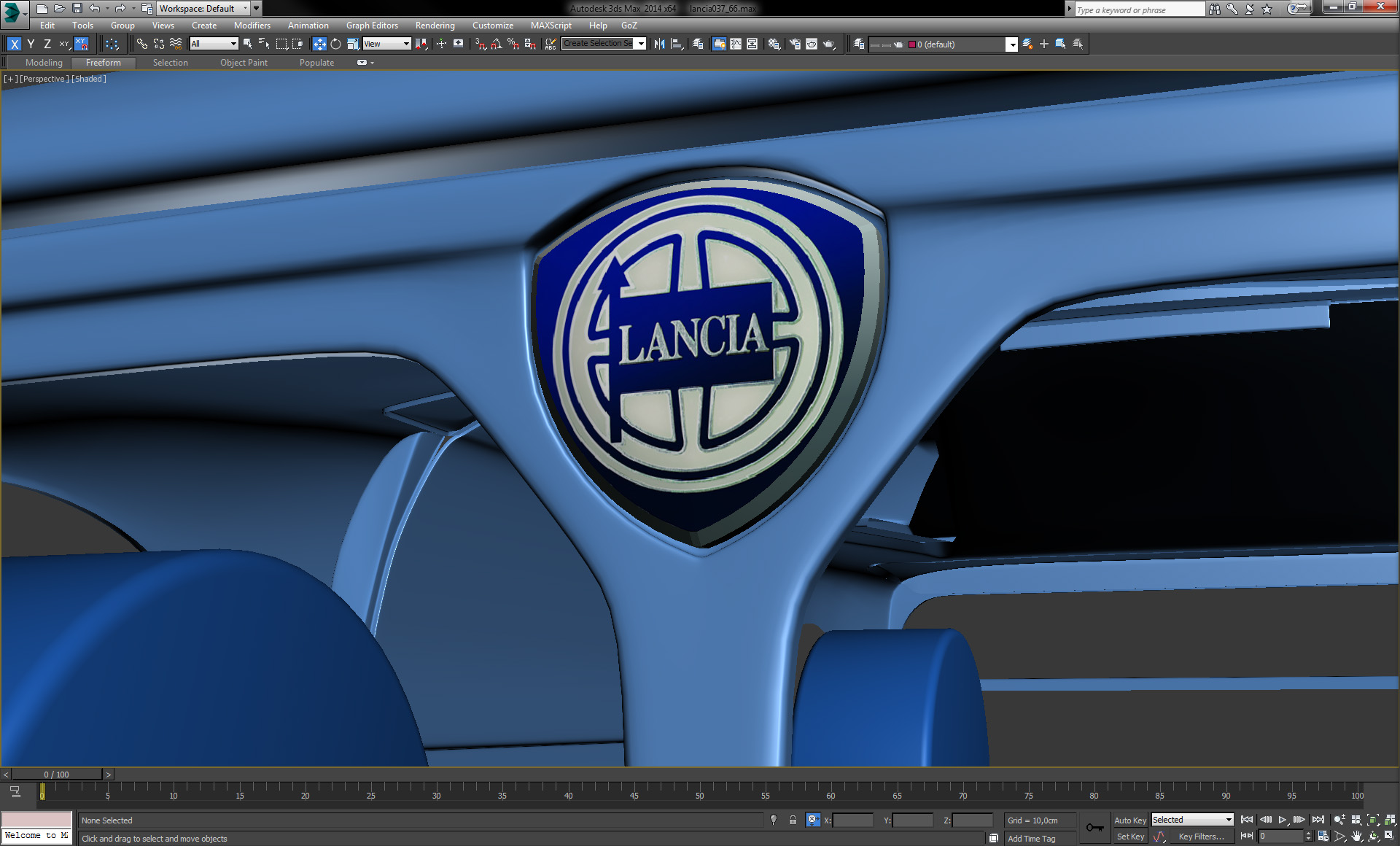This screenshot has height=846, width=1400.
Task: Open the Graph Editors menu
Action: click(372, 26)
